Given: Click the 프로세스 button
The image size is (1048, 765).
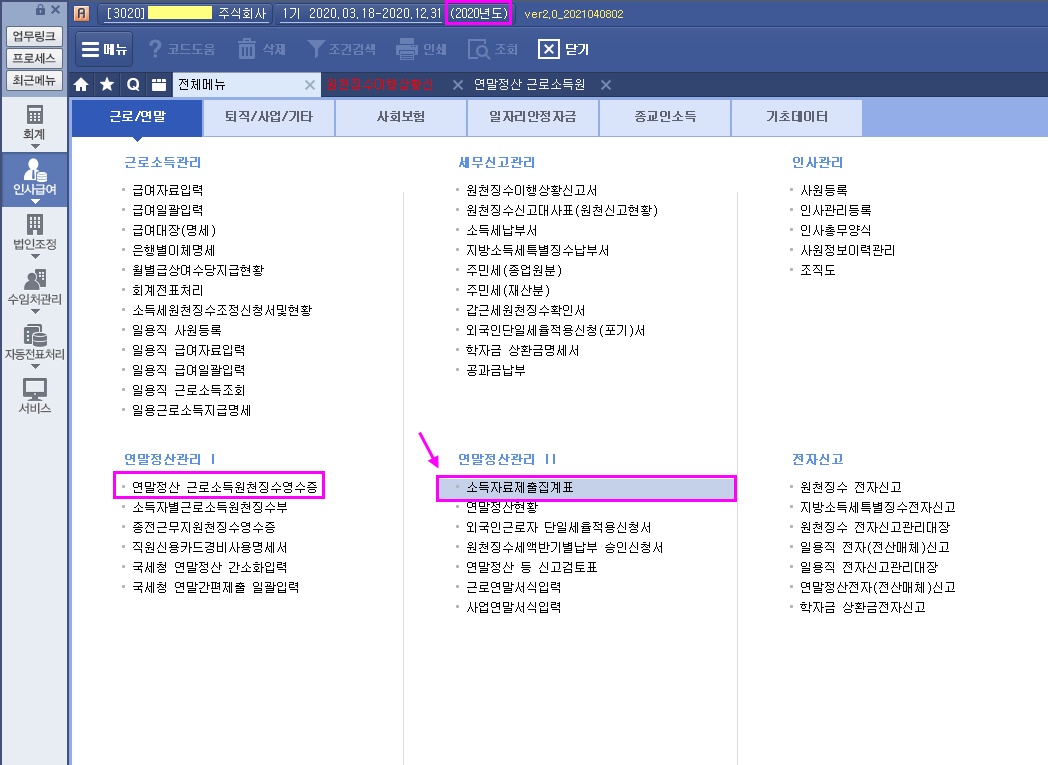Looking at the screenshot, I should [34, 58].
